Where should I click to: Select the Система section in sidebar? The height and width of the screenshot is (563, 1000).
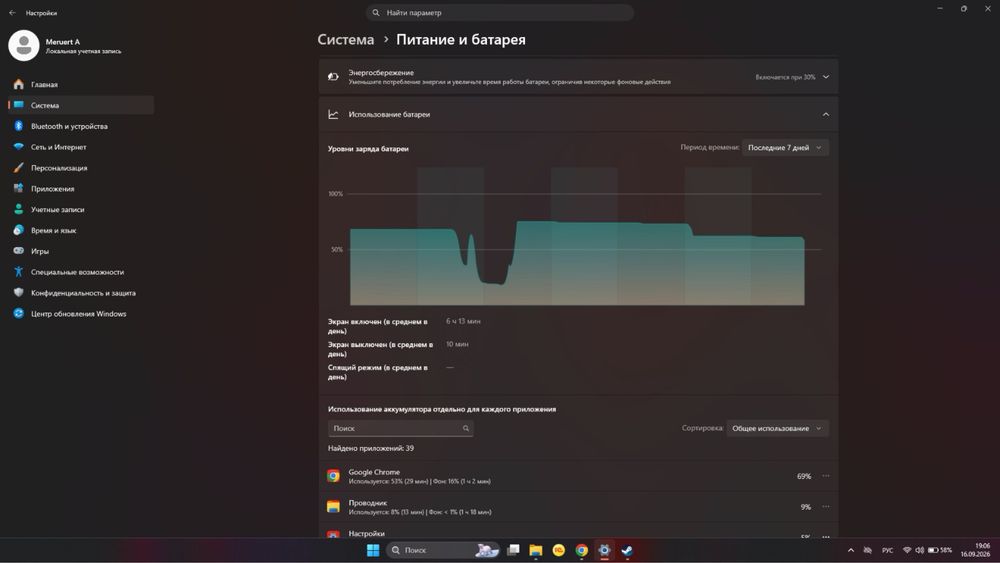(x=81, y=105)
